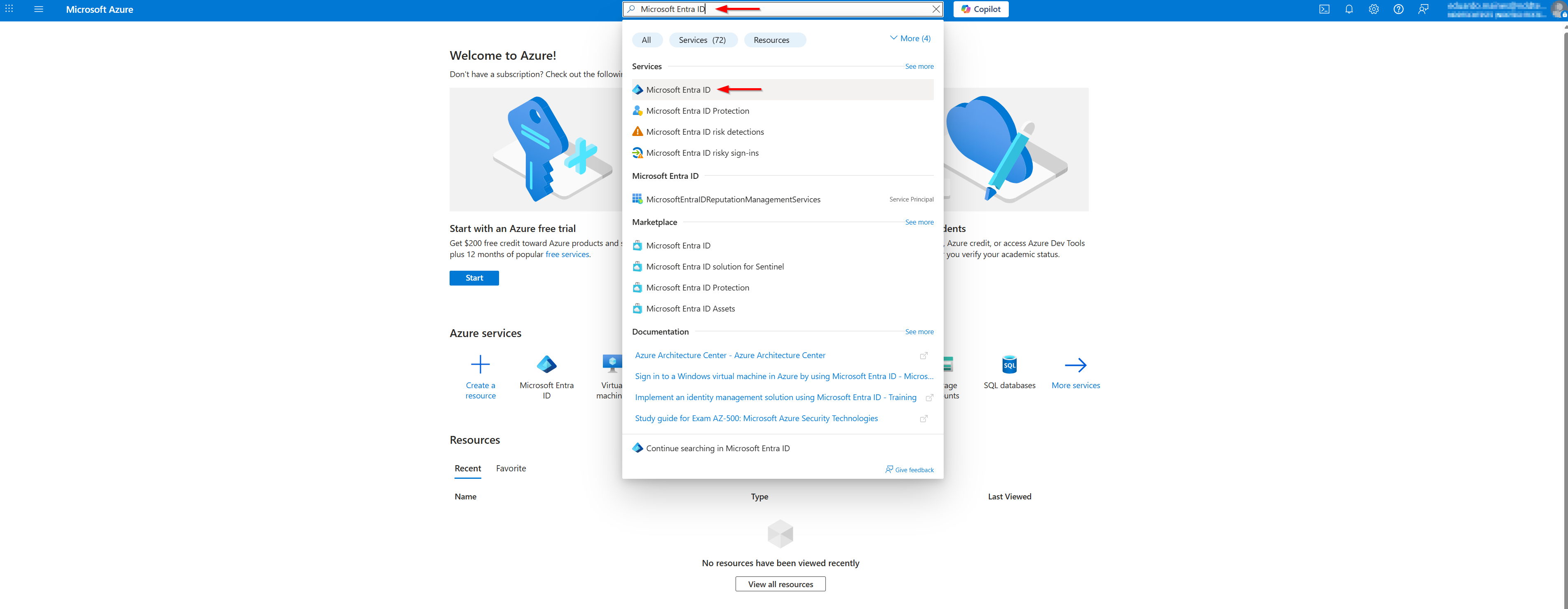Open the Feedback icon in the top bar
Image resolution: width=1568 pixels, height=609 pixels.
click(x=1423, y=9)
